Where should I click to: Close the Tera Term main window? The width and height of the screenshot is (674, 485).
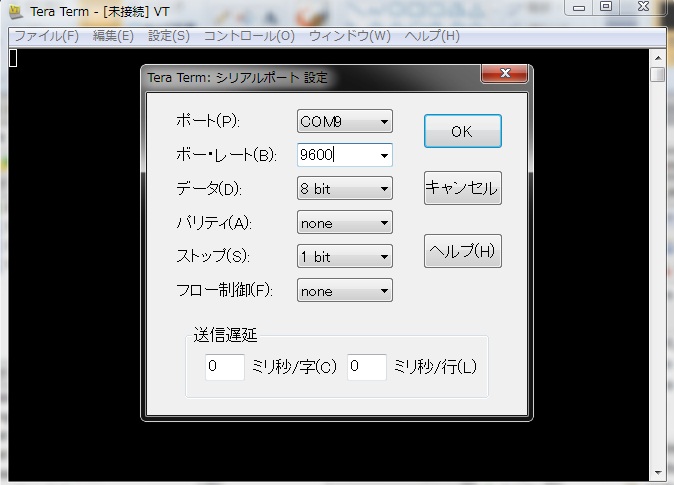point(643,7)
